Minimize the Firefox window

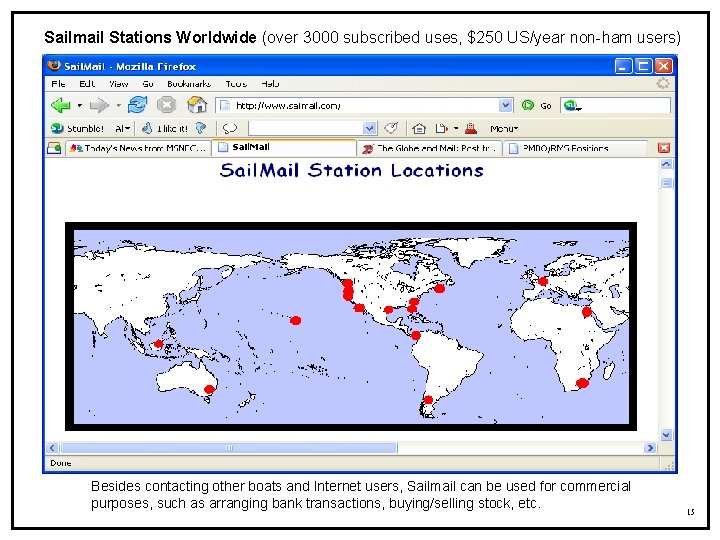(623, 66)
